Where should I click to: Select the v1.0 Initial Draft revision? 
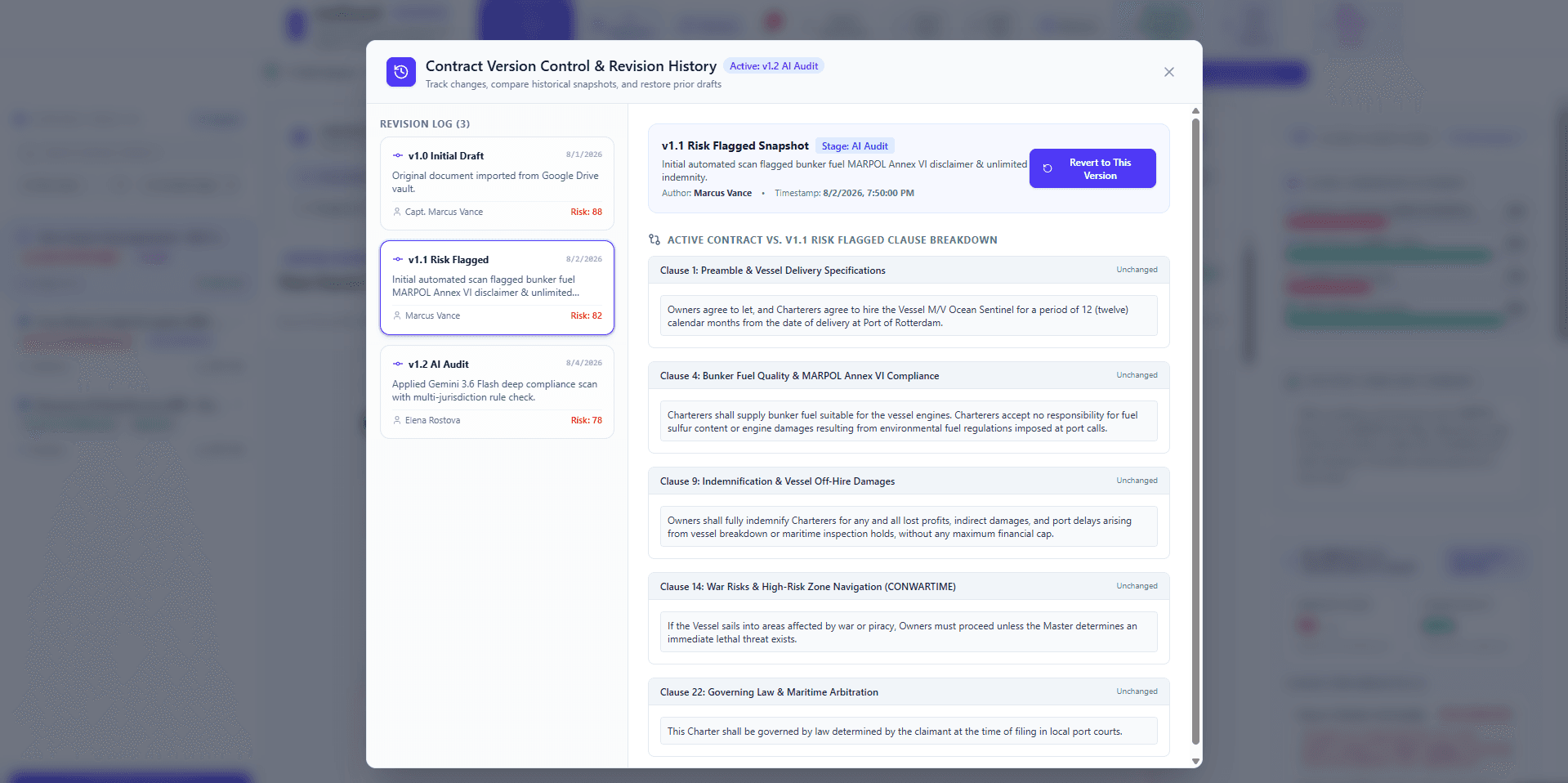pos(497,183)
